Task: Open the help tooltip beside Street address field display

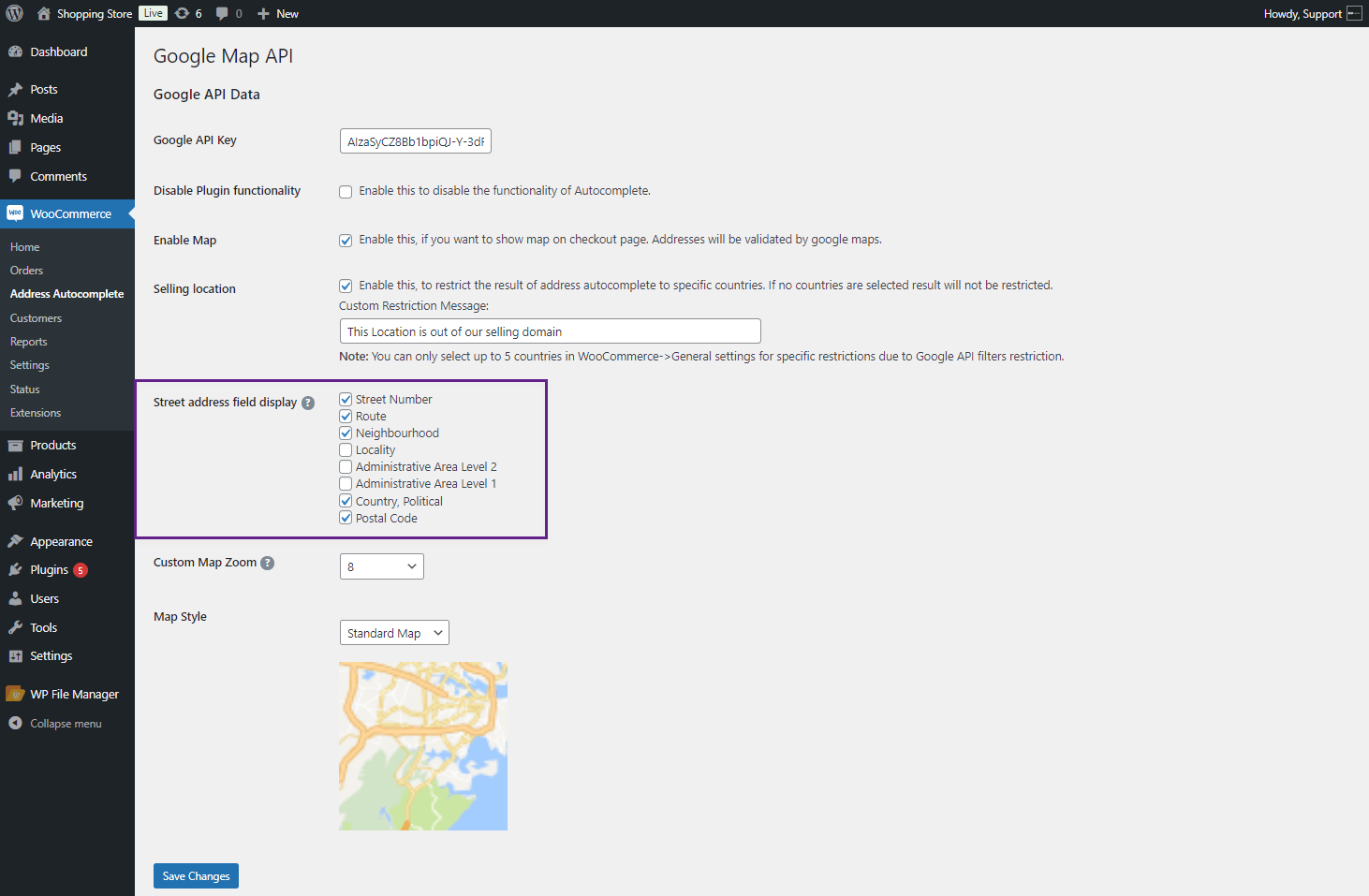Action: pos(308,402)
